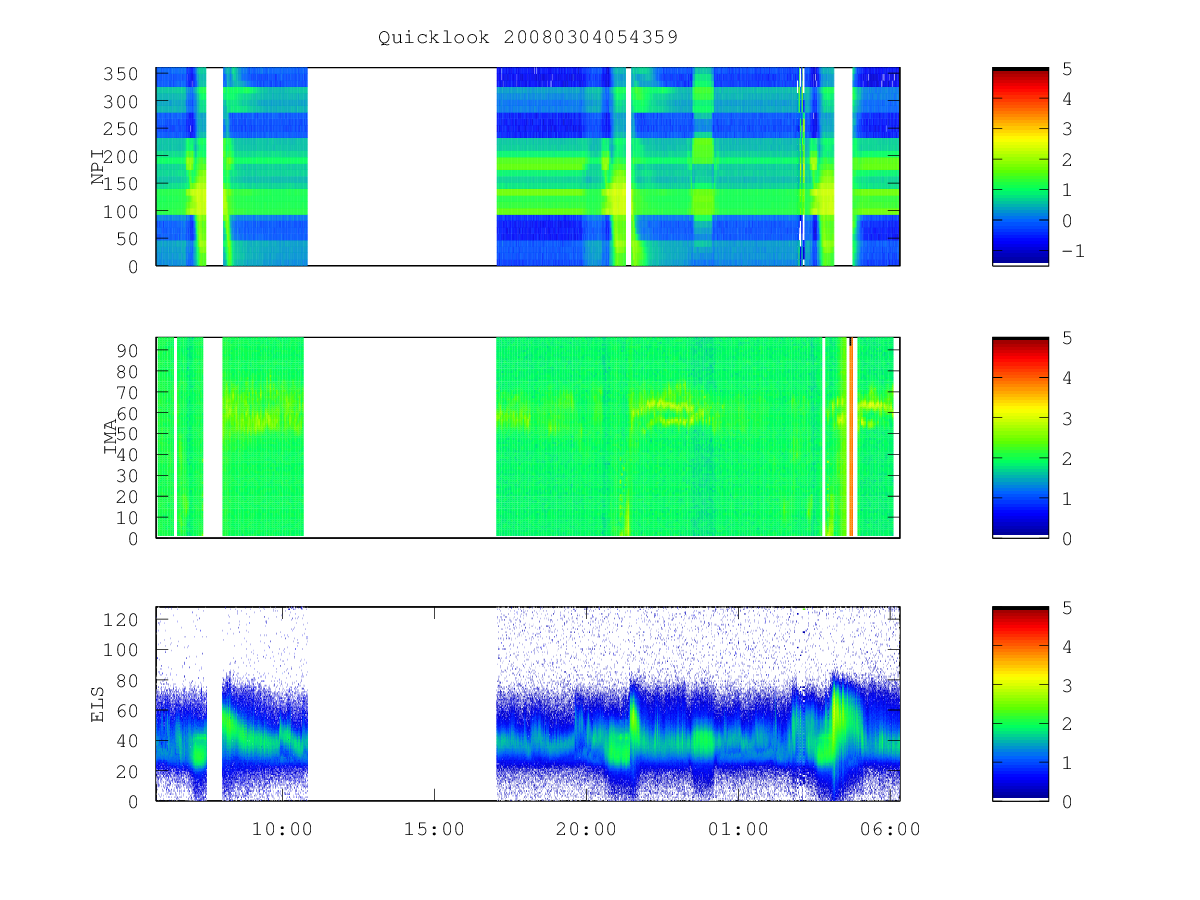Image resolution: width=1200 pixels, height=900 pixels.
Task: Click the 06:00 time axis label
Action: coord(890,830)
